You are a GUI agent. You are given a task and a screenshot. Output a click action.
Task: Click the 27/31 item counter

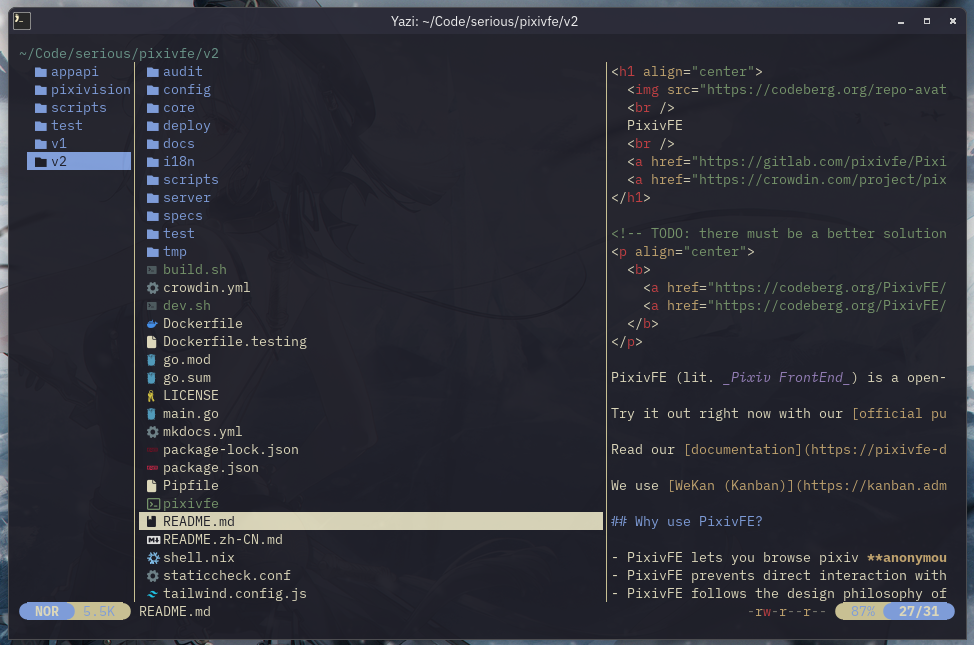tap(919, 611)
